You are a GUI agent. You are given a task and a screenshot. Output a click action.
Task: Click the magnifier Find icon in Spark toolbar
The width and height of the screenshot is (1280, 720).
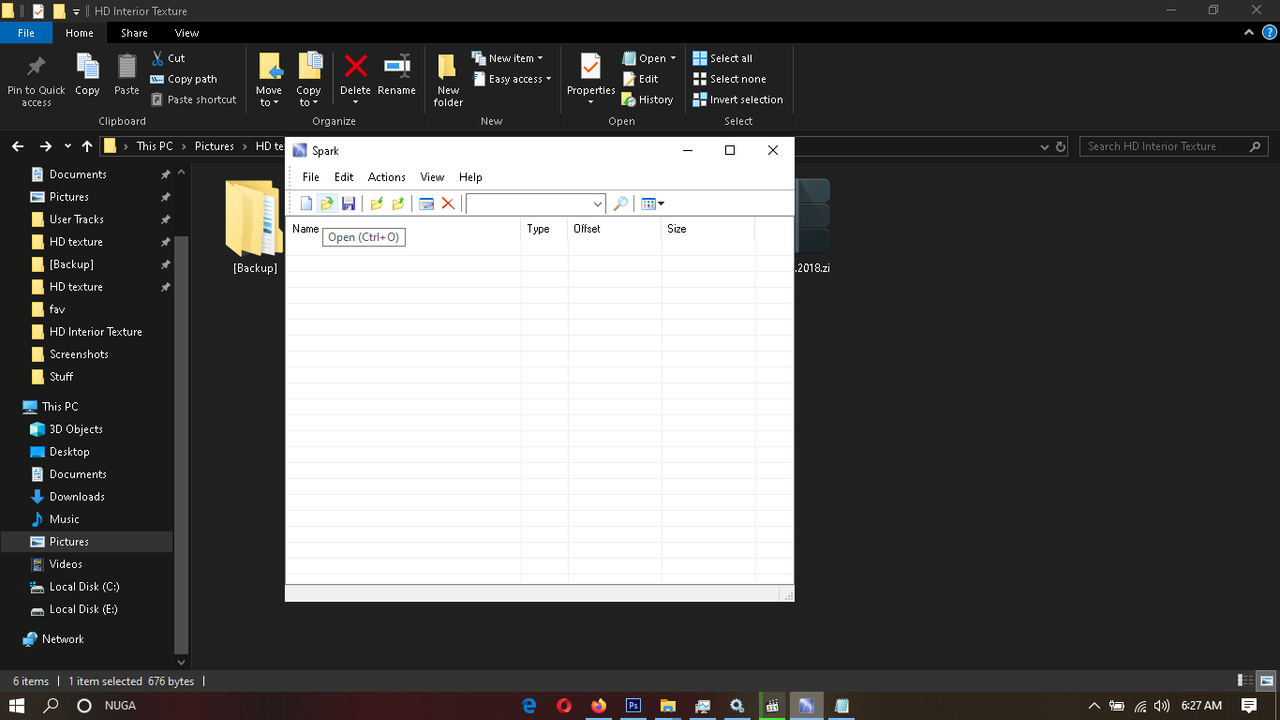tap(620, 204)
